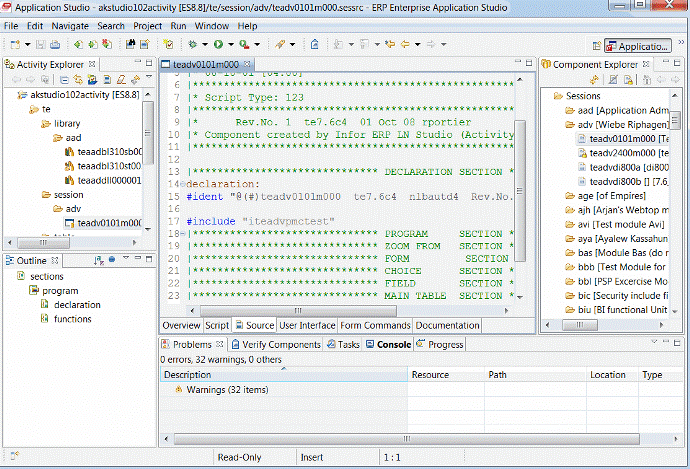This screenshot has height=469, width=690.
Task: Maximize the code editor area
Action: [527, 65]
